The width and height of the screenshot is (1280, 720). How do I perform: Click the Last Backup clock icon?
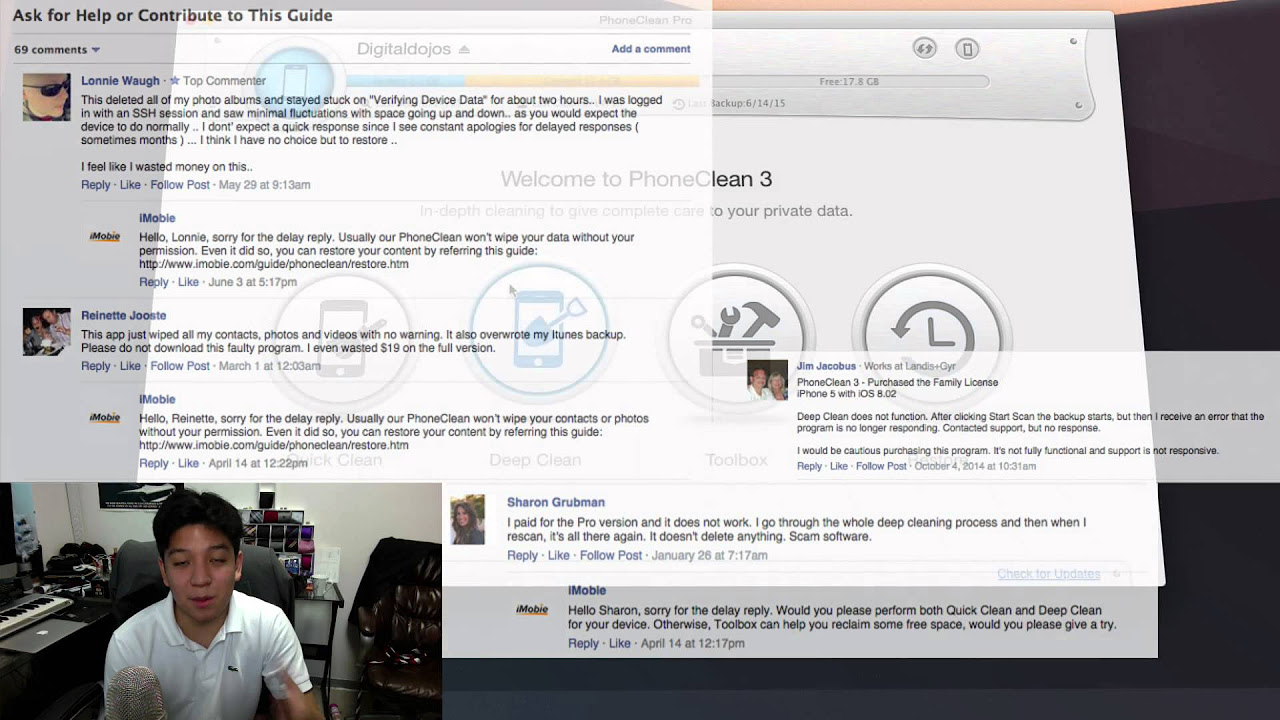pos(679,104)
